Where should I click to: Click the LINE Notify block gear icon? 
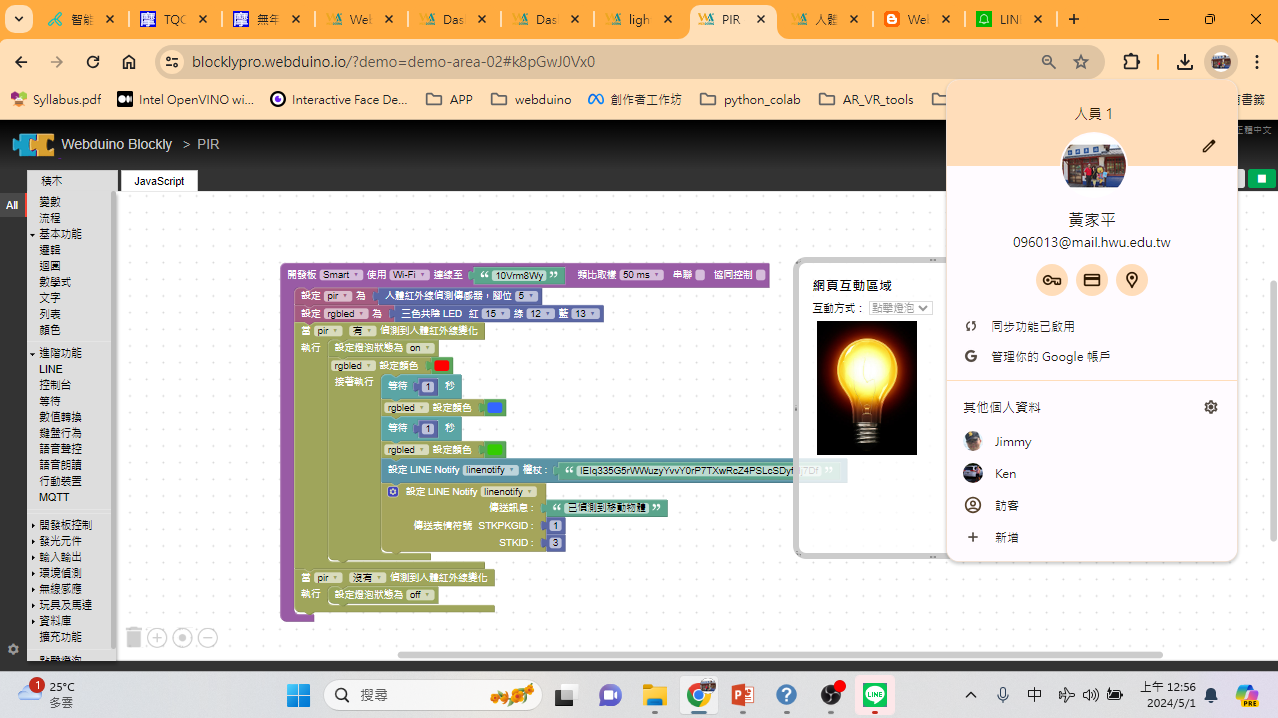(x=393, y=492)
